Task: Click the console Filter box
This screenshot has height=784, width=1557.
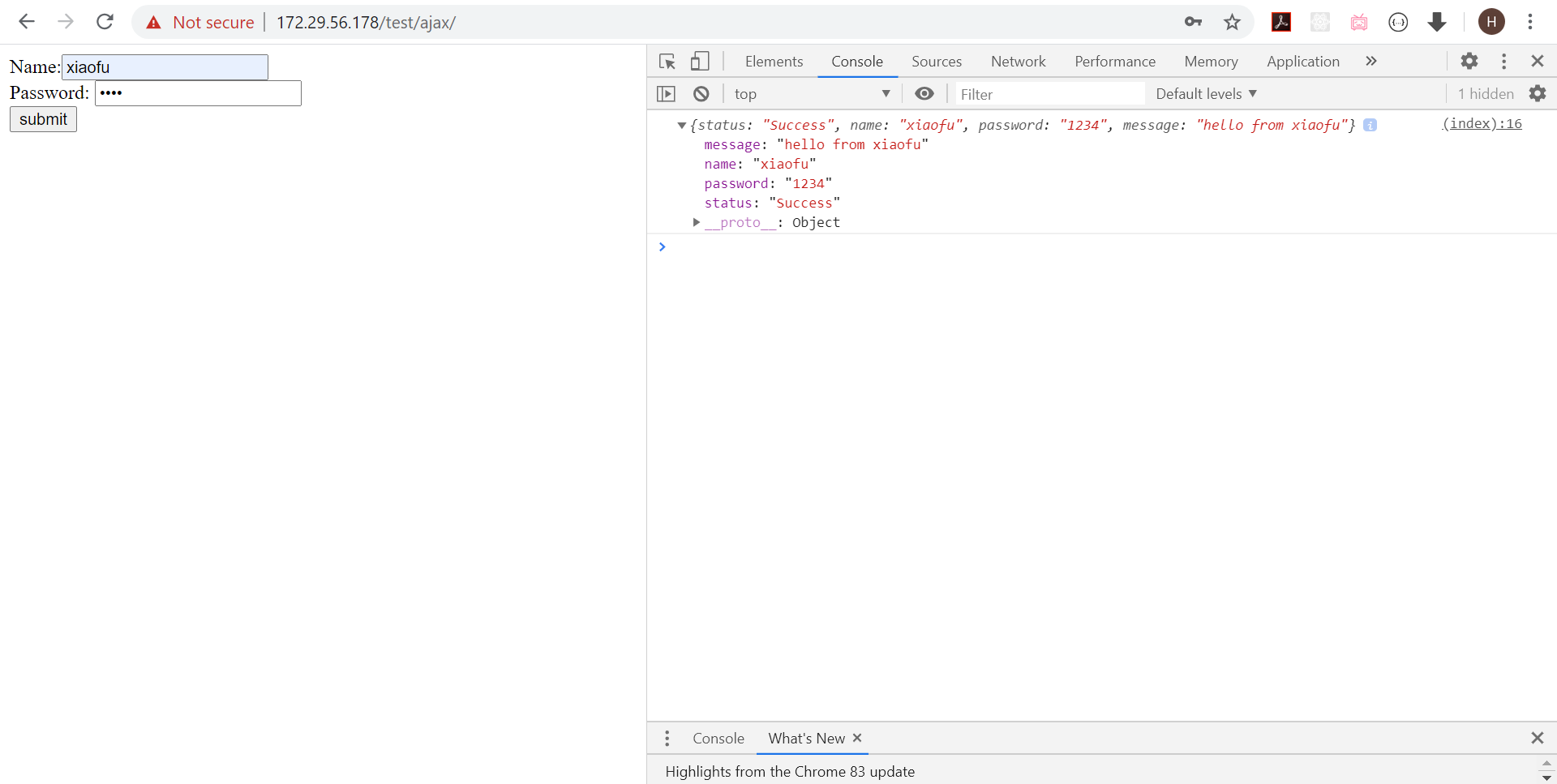Action: [1050, 94]
